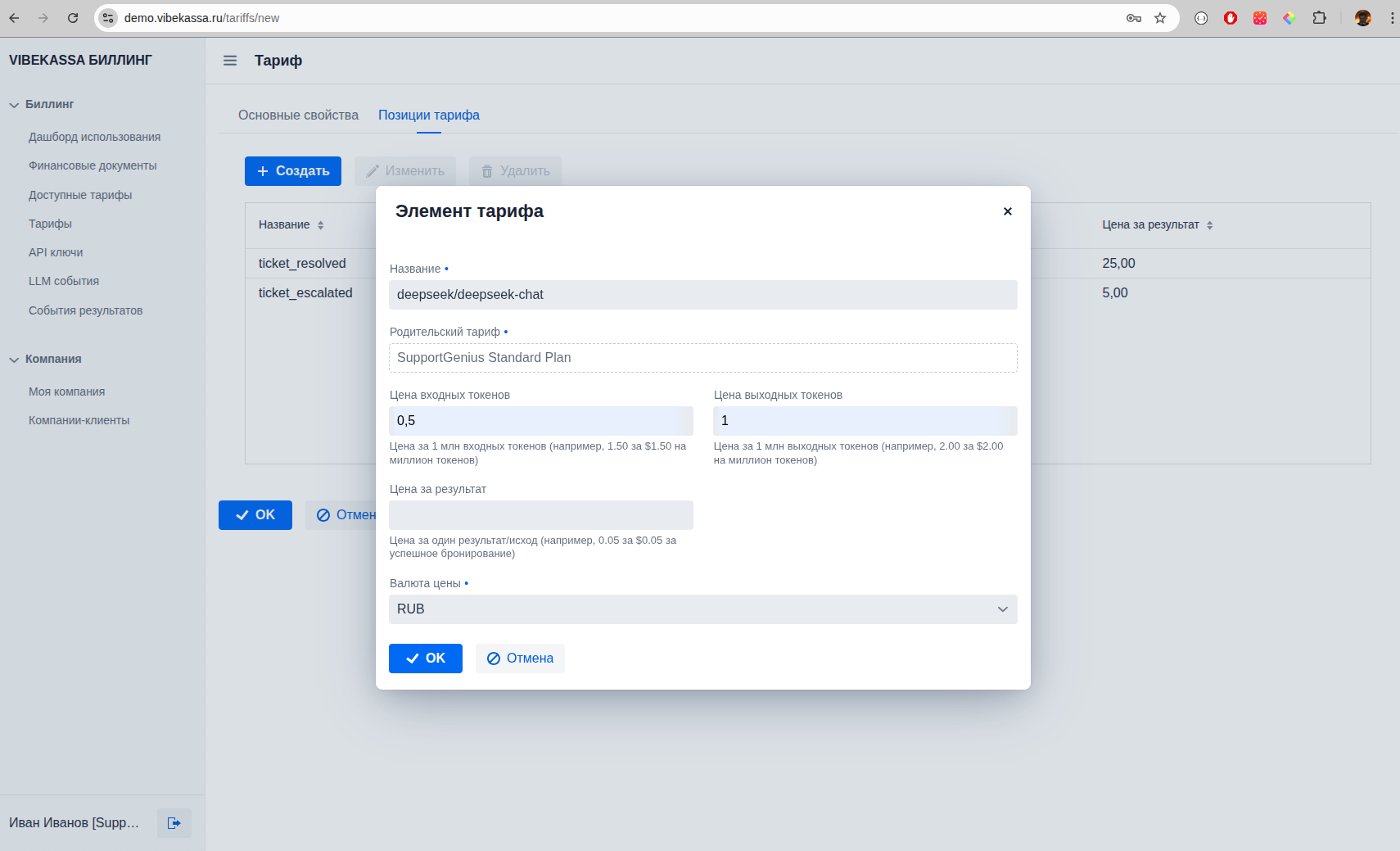1400x851 pixels.
Task: Click the hamburger menu icon
Action: click(230, 61)
